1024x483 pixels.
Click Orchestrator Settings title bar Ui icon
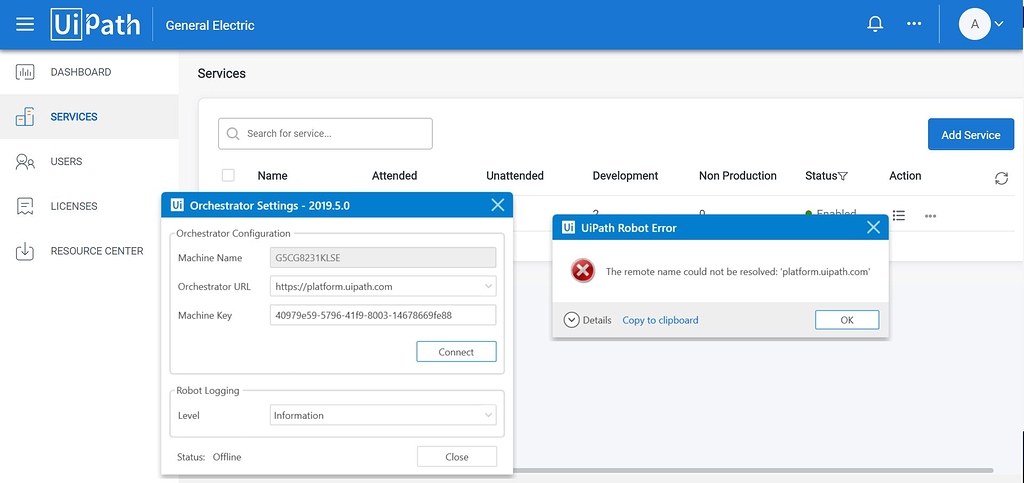pos(177,205)
